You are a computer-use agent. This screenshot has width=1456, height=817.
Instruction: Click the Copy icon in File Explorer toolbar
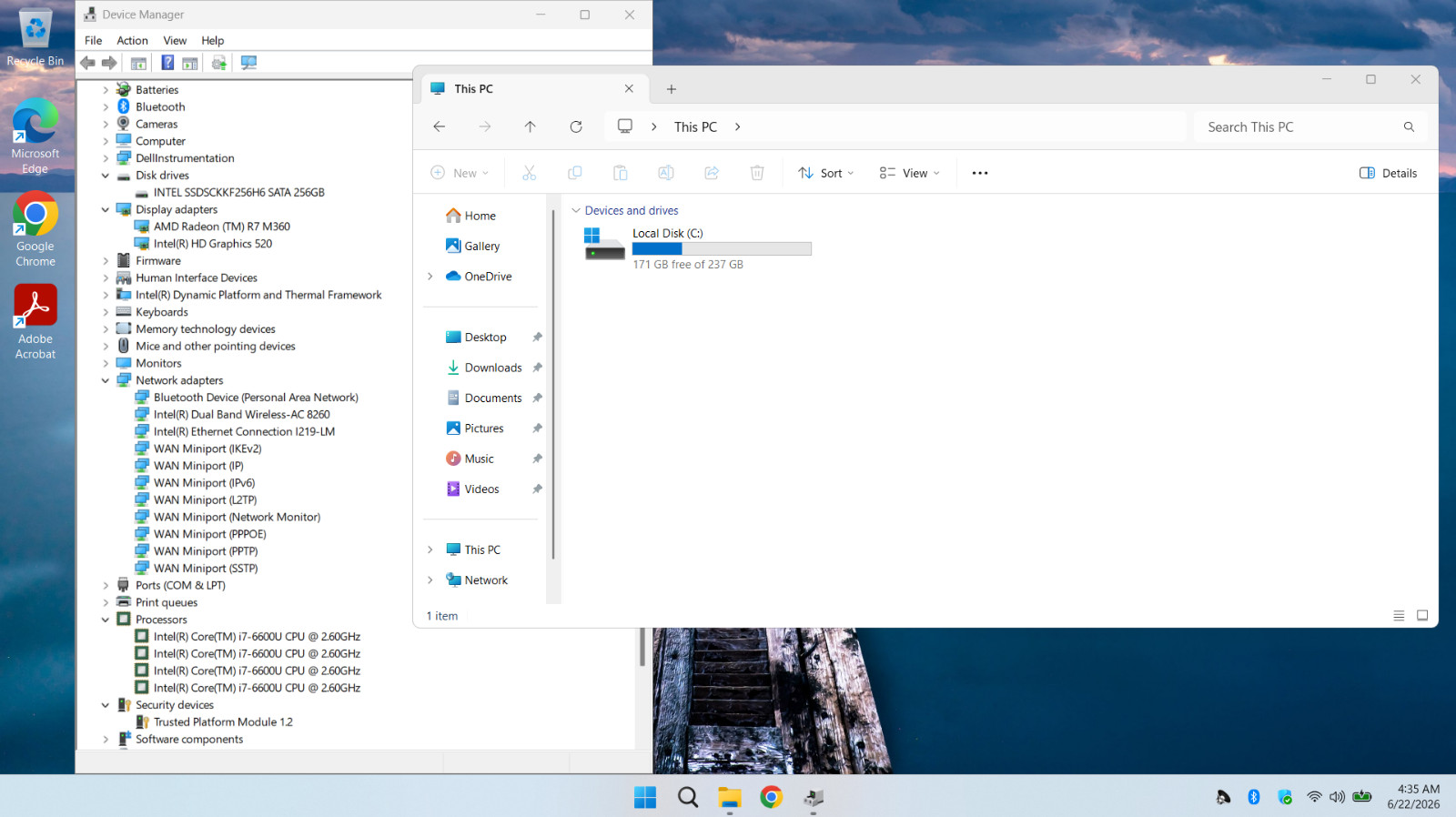pos(575,173)
